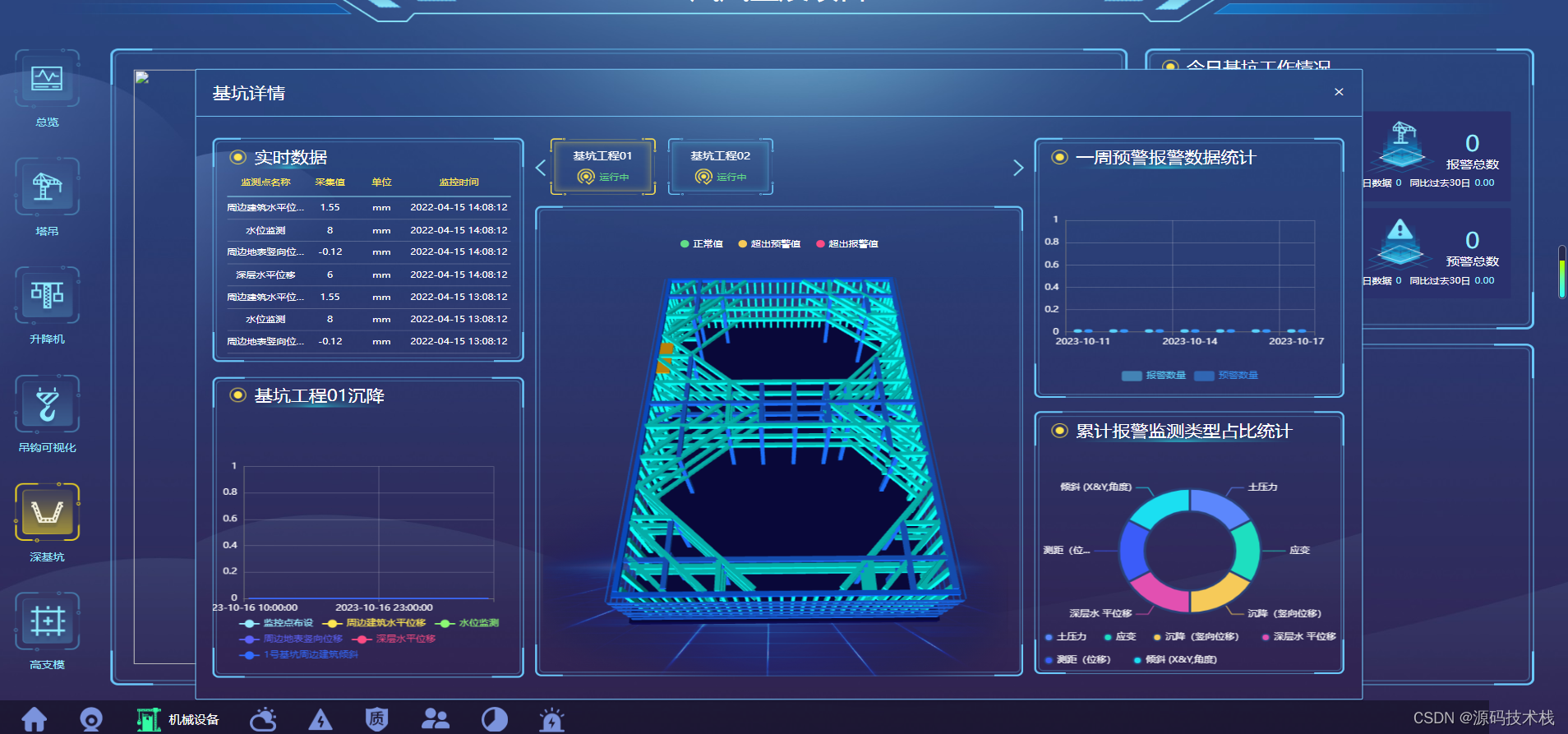Close the 基坑详情 dialog
Viewport: 1568px width, 734px height.
pos(1339,92)
